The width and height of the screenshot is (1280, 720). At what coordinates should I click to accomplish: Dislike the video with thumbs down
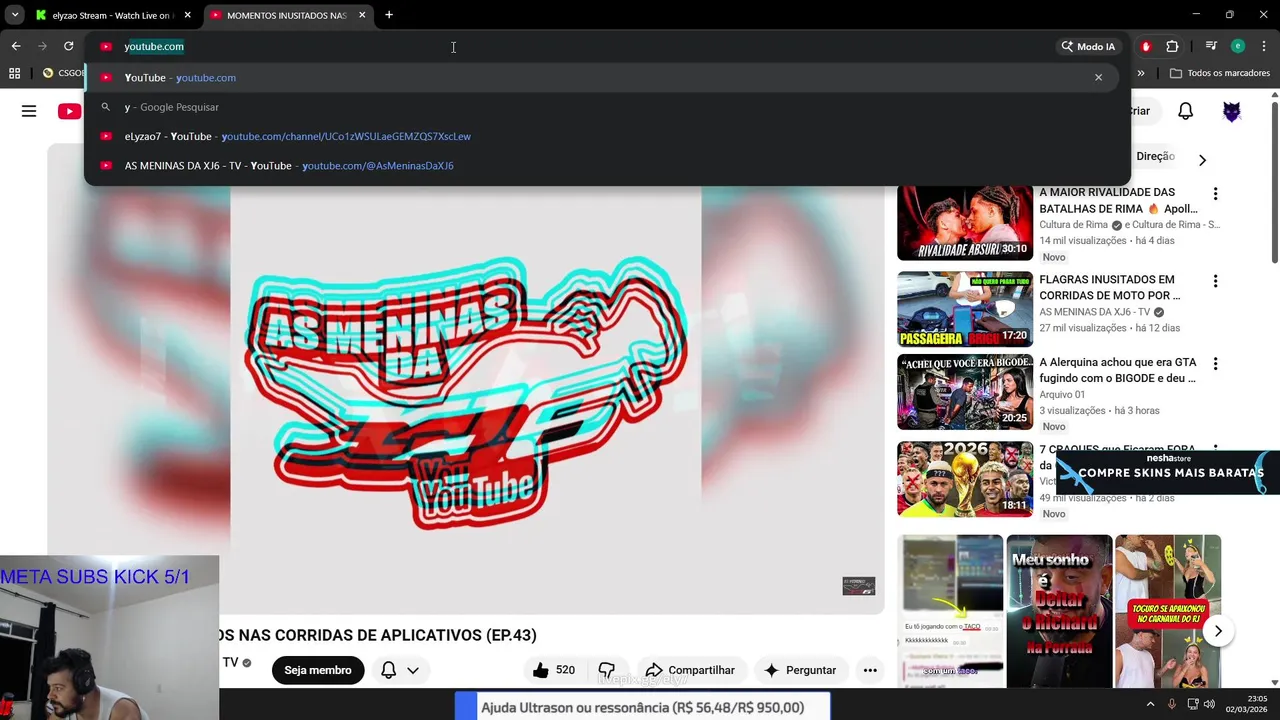[x=606, y=670]
